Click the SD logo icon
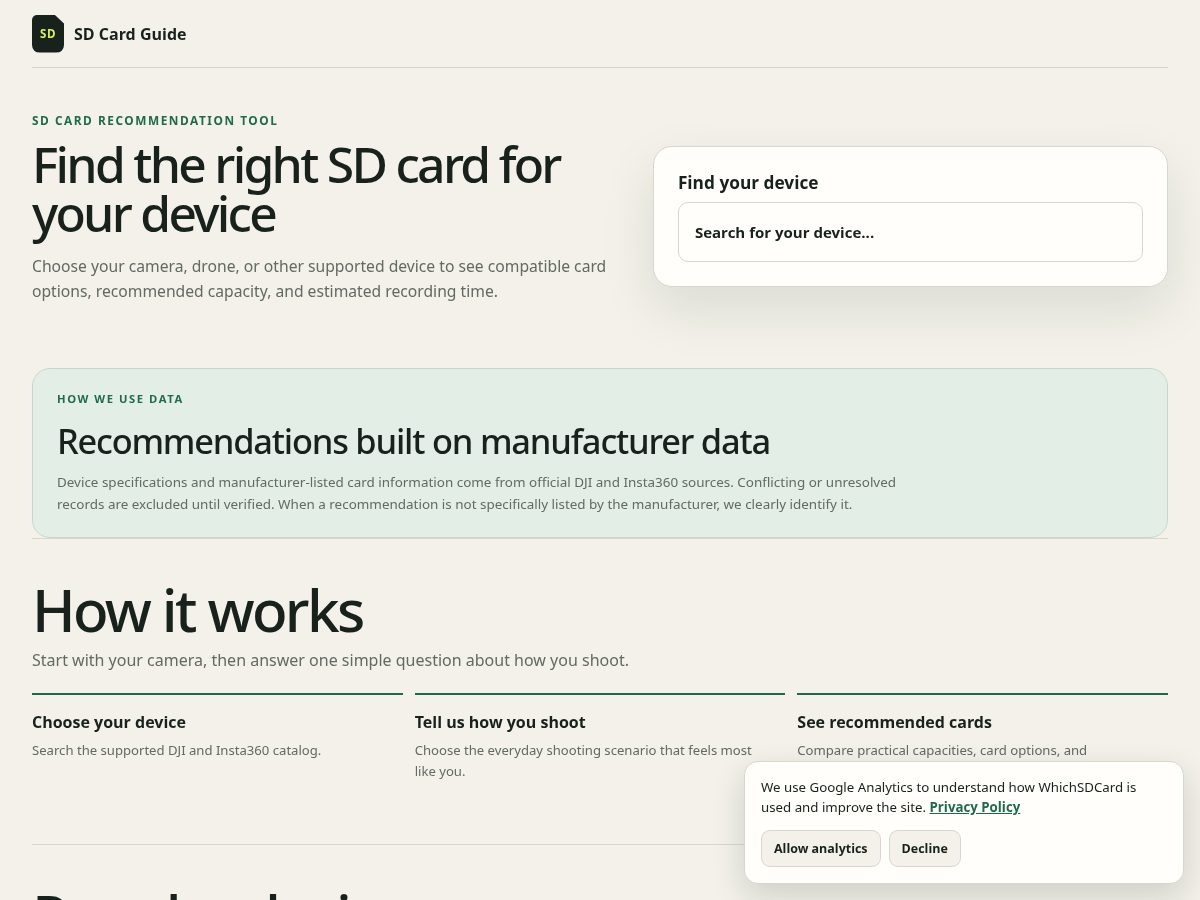Viewport: 1200px width, 900px height. pyautogui.click(x=48, y=34)
